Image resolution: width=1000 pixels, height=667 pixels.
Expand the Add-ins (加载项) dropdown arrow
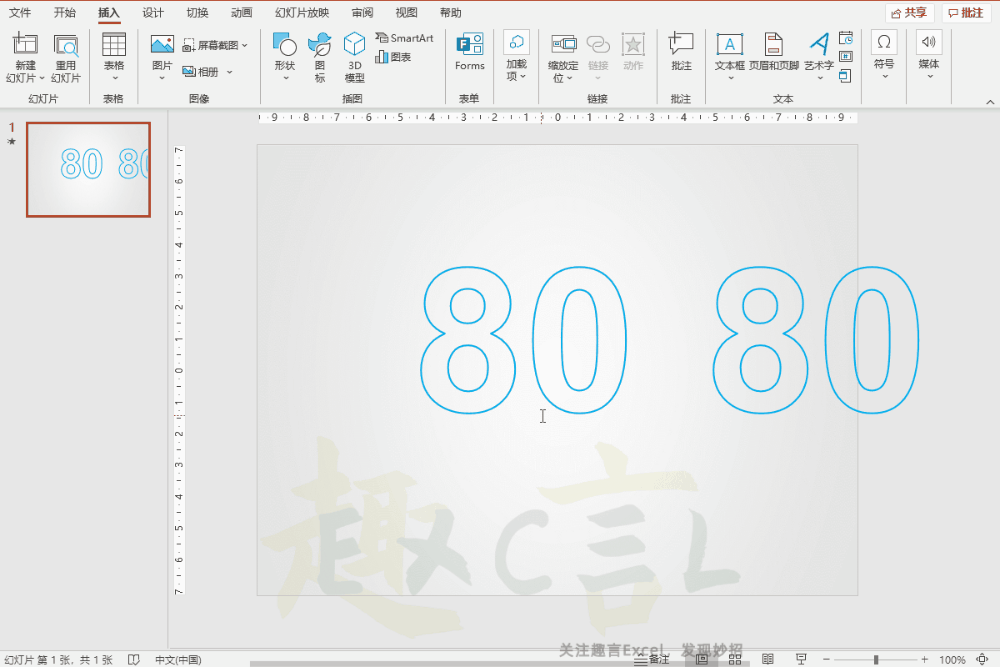pos(523,77)
